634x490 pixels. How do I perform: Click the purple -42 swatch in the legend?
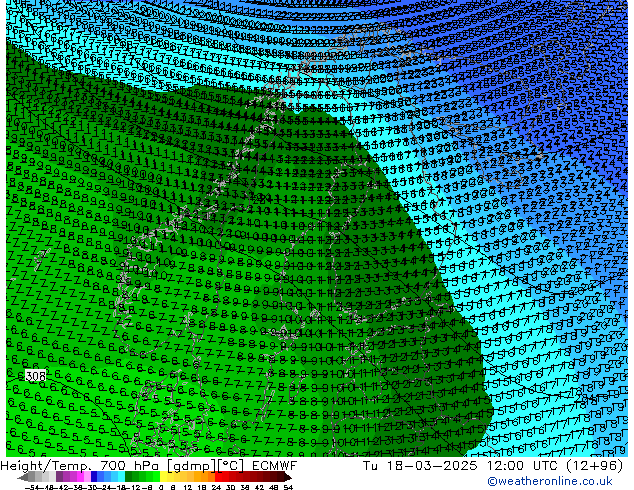tap(59, 477)
